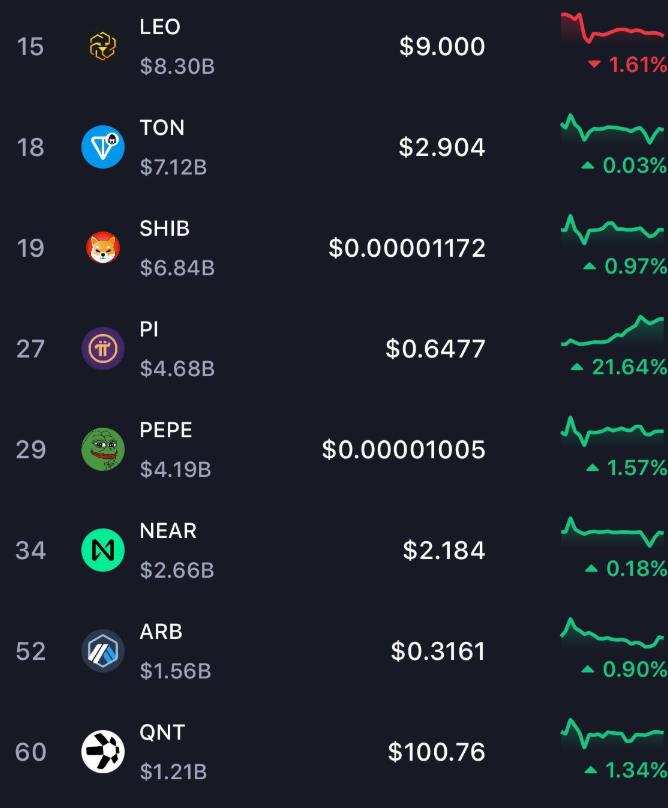Open the QNT white circular icon
The width and height of the screenshot is (668, 808).
(x=103, y=751)
